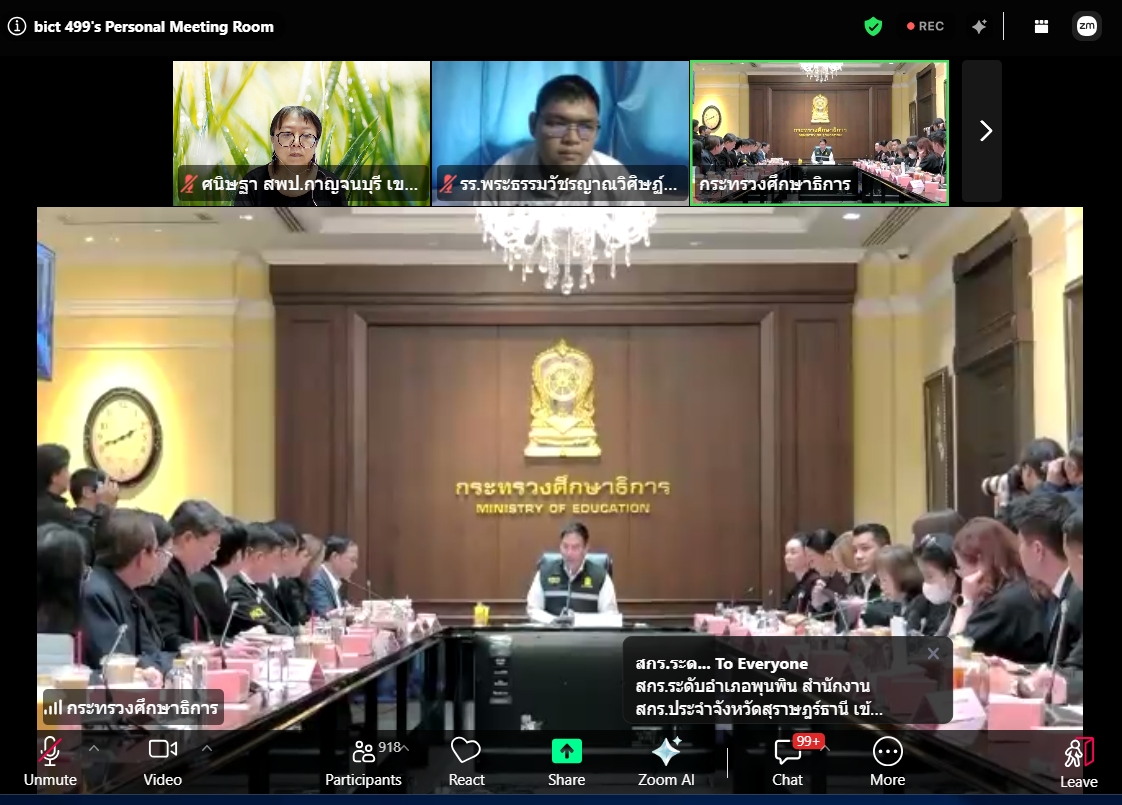Select the สนิษฐา สพป.กาญจนบุรี video thumbnail
The width and height of the screenshot is (1122, 805).
coord(301,133)
